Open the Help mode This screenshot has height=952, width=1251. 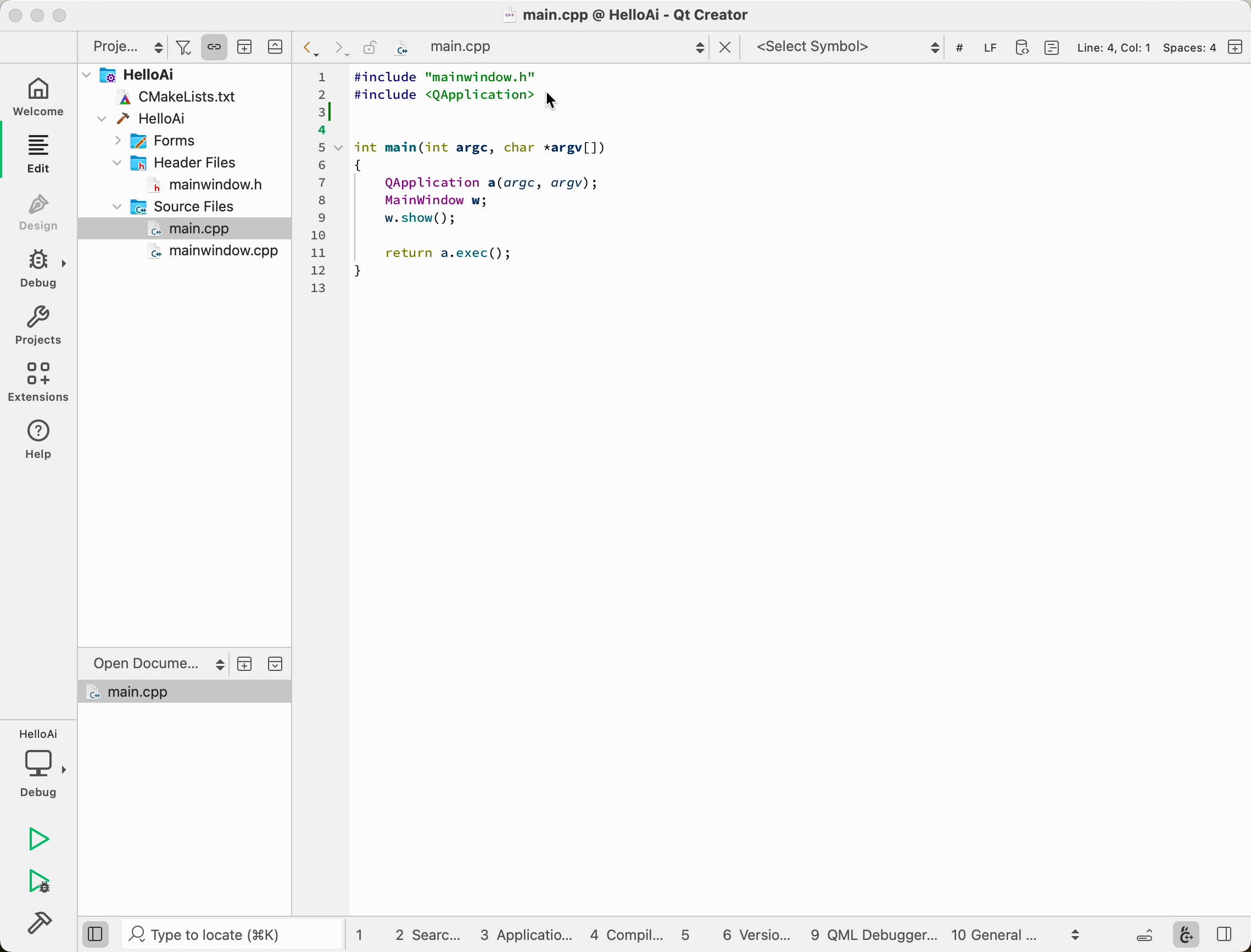point(38,439)
